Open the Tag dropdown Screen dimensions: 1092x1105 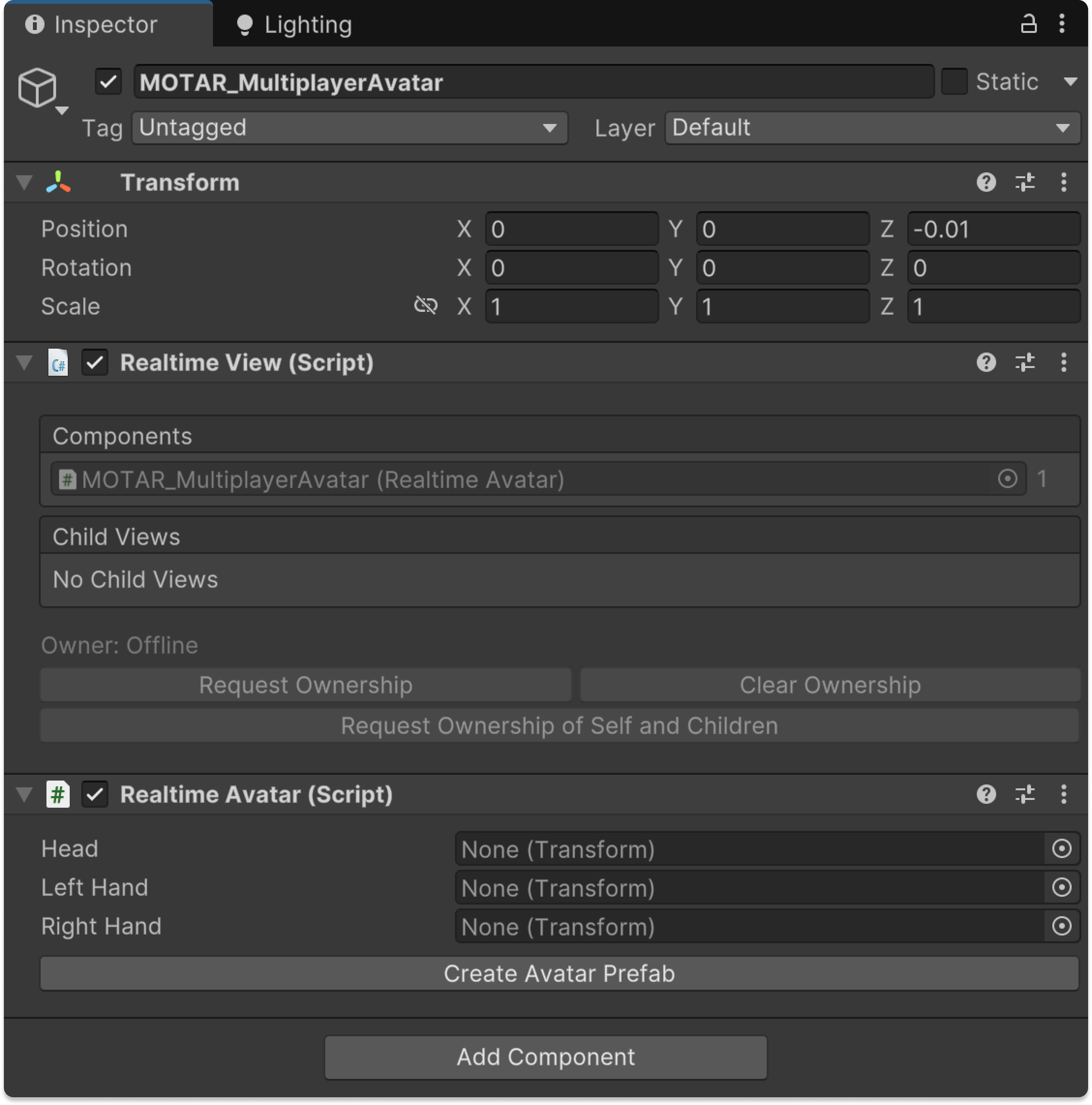(x=349, y=127)
